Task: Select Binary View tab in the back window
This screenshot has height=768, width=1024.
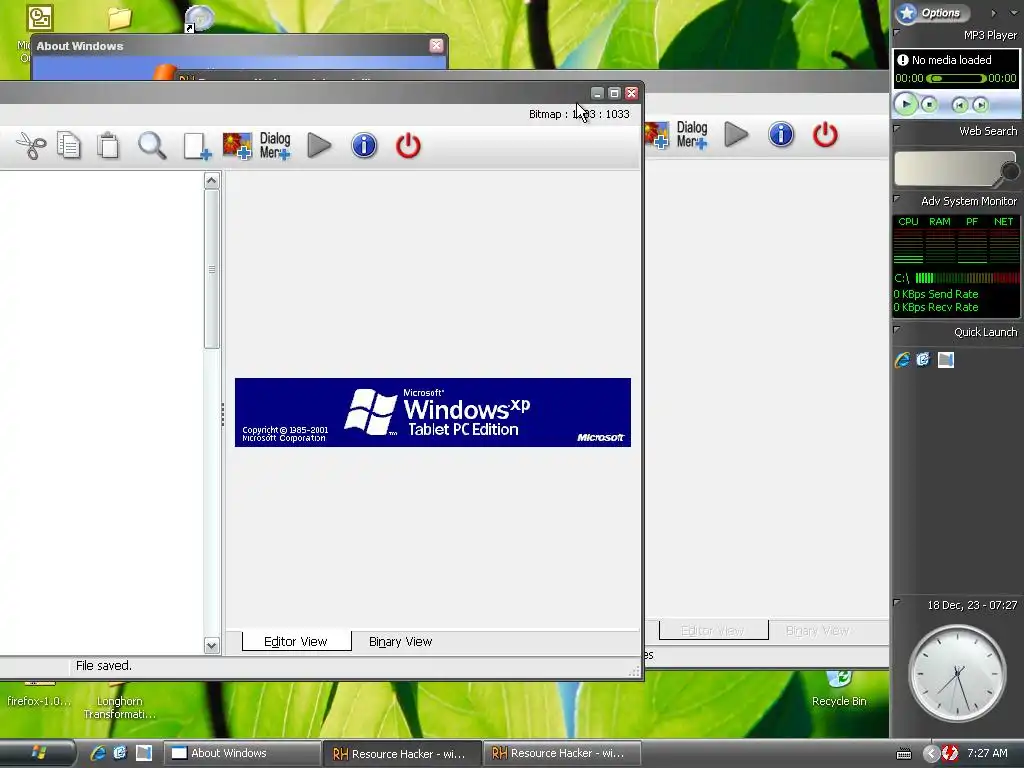Action: tap(817, 630)
